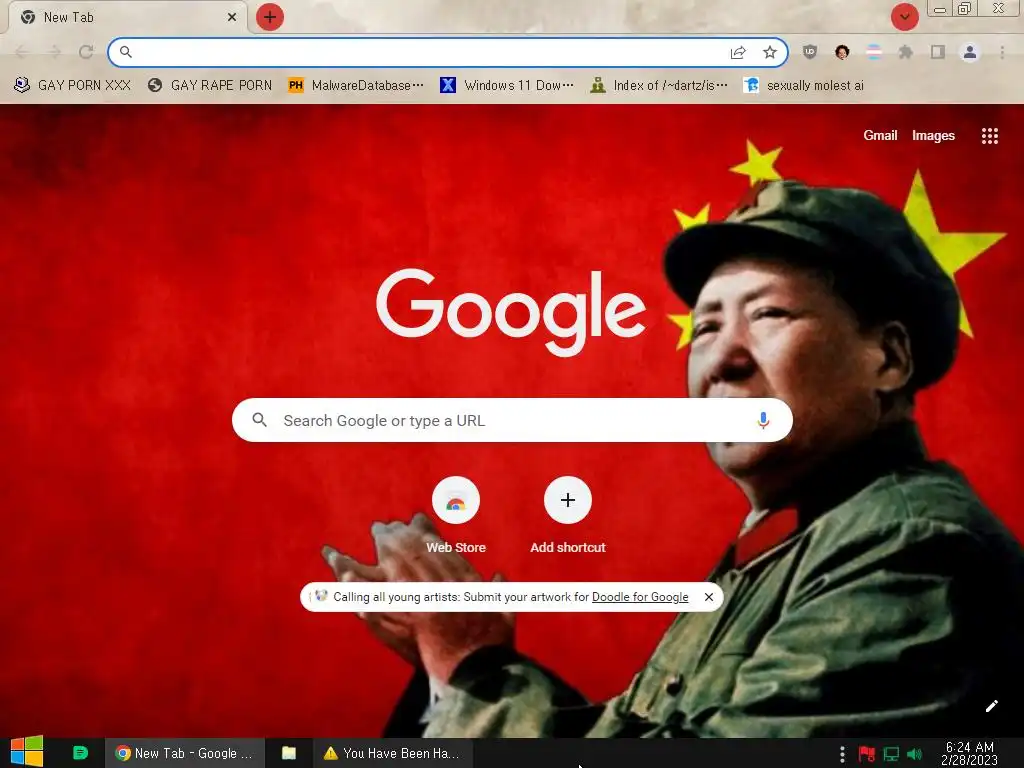Open the Windows Start menu
This screenshot has height=768, width=1024.
click(x=27, y=752)
